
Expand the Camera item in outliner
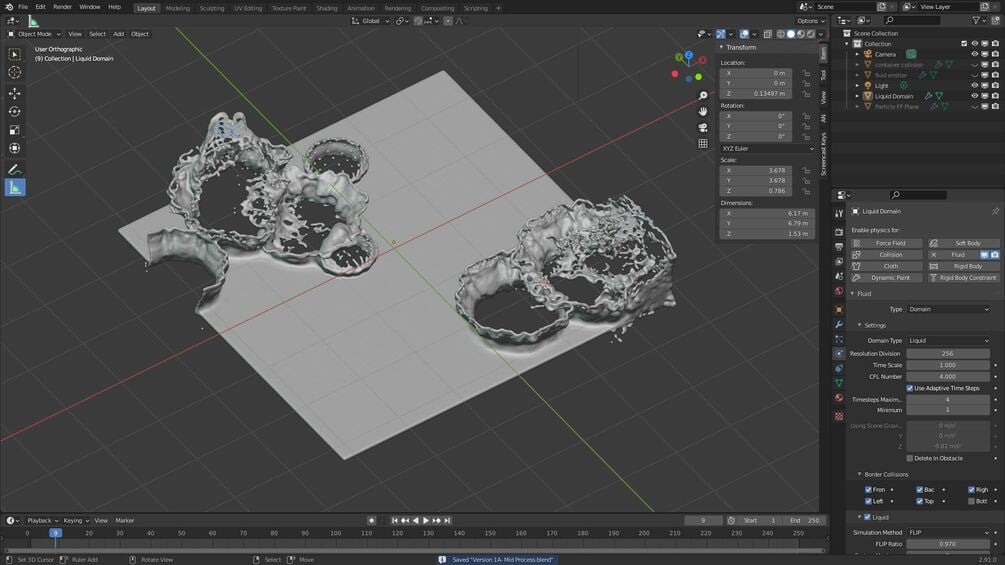[x=858, y=54]
